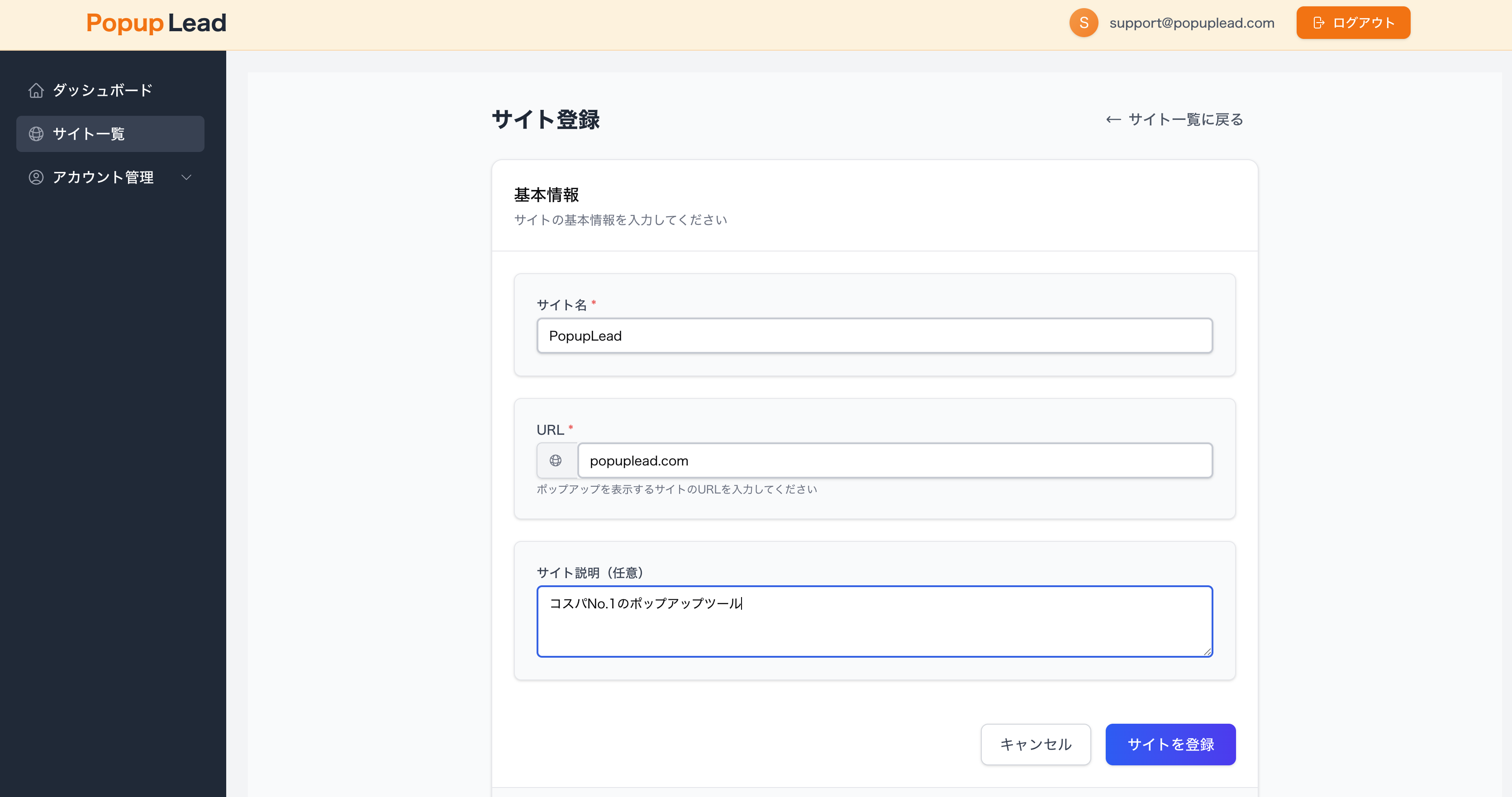Click inside the サイト説明 description textarea

tap(874, 621)
